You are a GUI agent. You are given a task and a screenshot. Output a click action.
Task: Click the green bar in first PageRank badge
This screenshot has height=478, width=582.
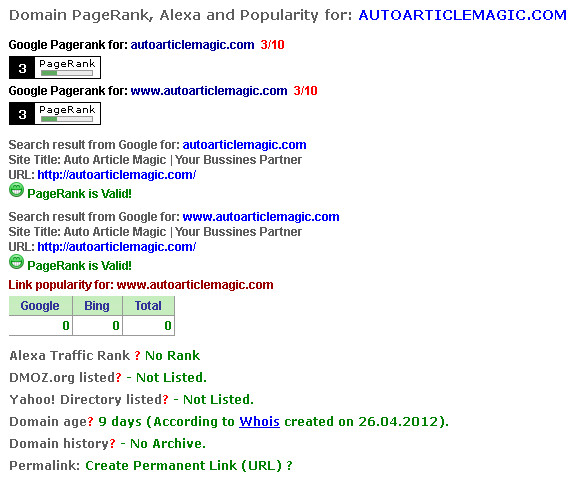(49, 73)
